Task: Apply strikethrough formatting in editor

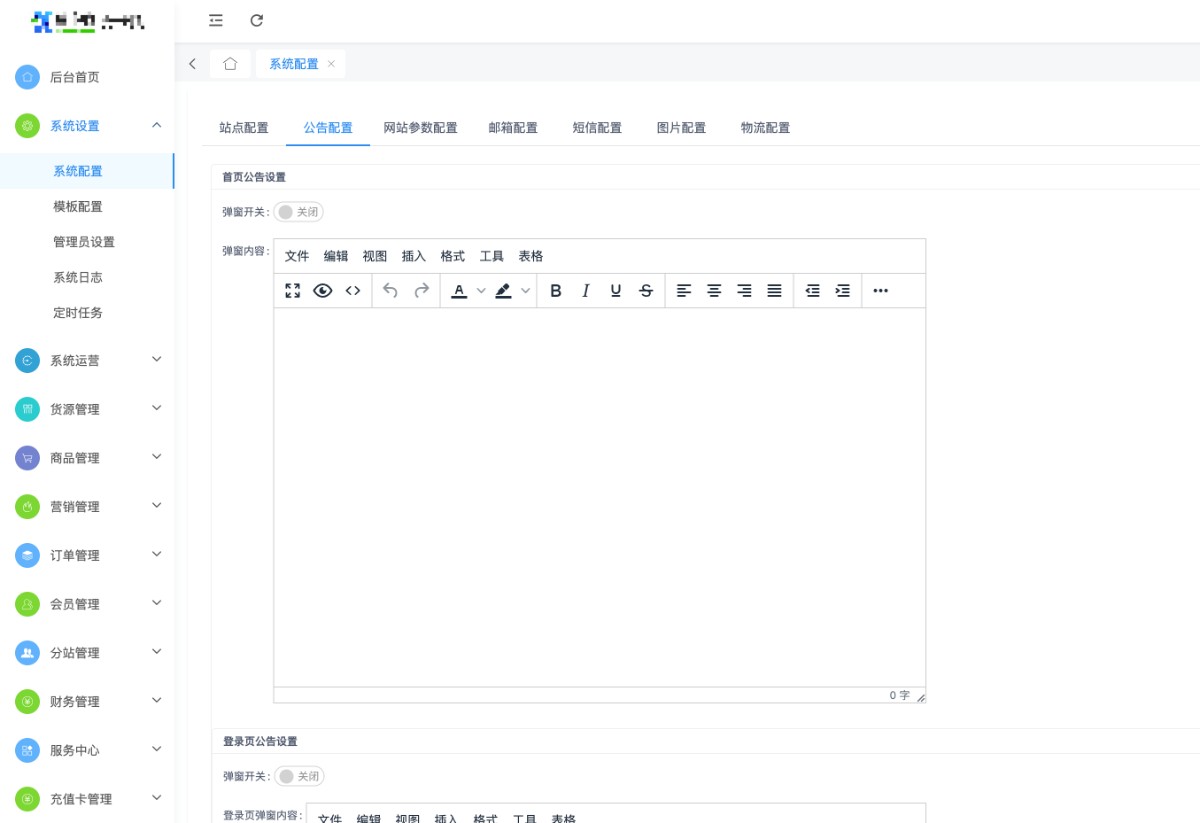Action: point(646,291)
